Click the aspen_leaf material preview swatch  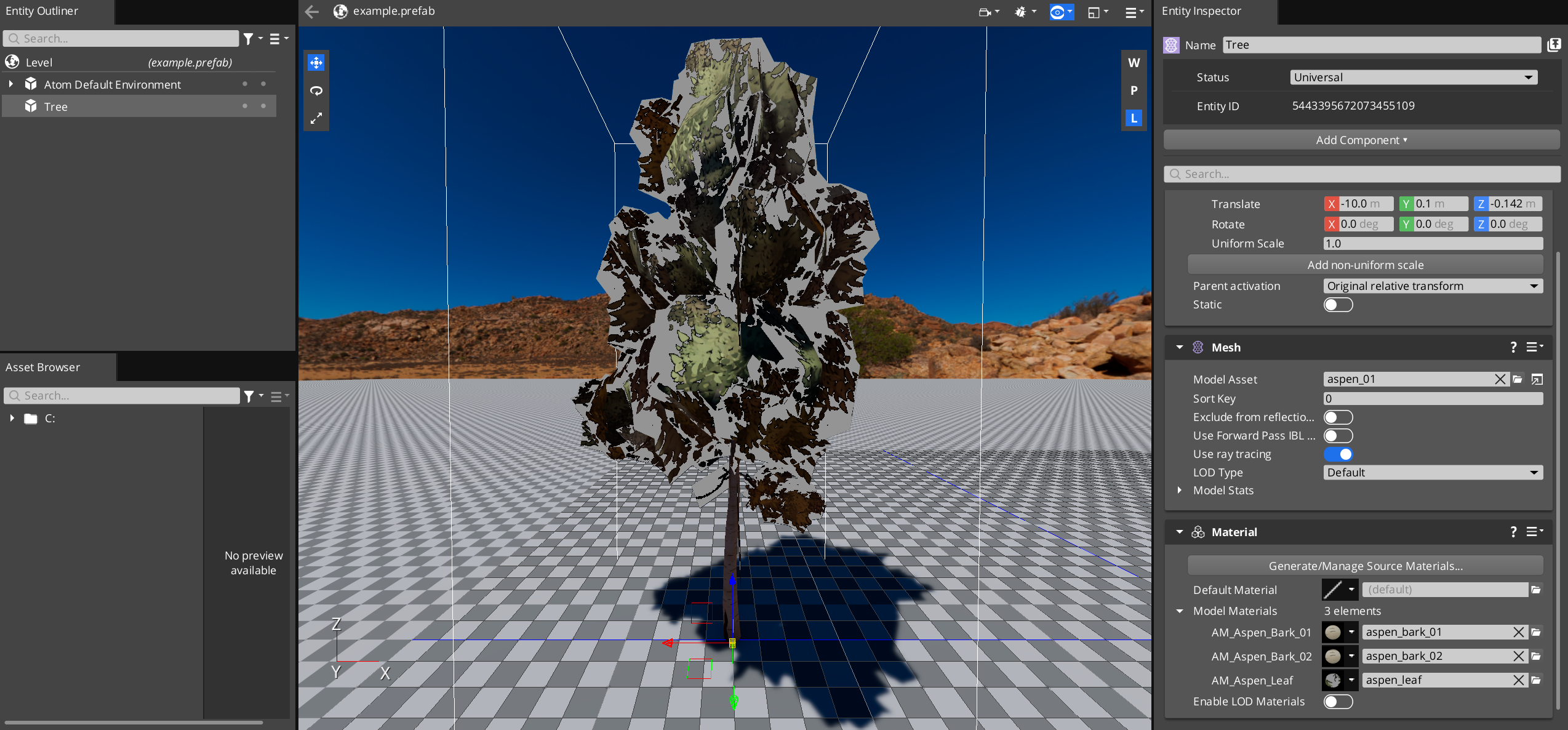[1333, 680]
